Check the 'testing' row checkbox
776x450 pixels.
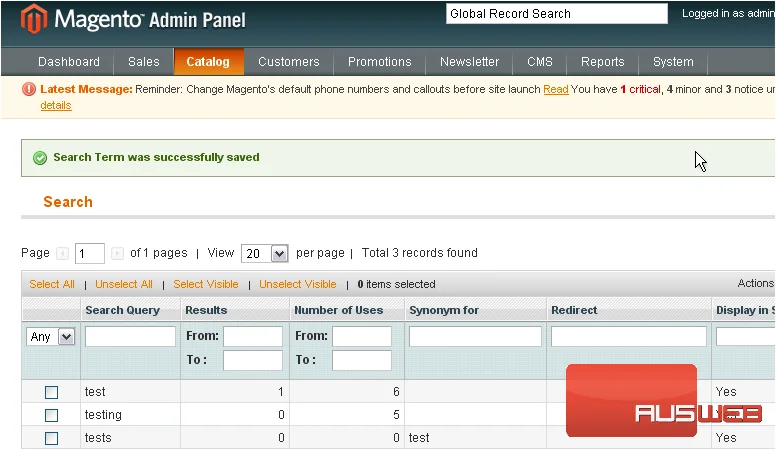pyautogui.click(x=51, y=415)
